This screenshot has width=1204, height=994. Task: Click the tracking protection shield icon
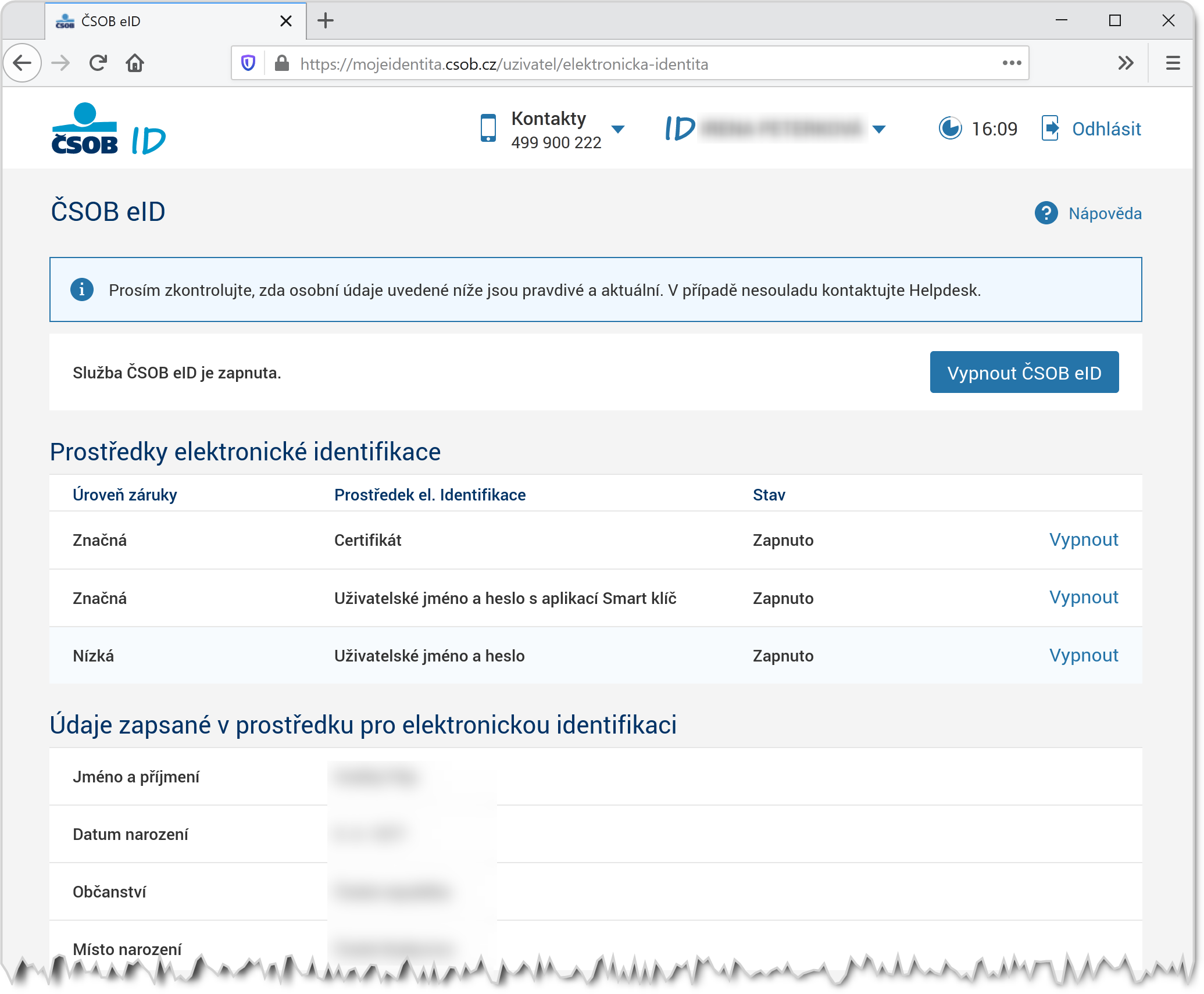click(248, 63)
